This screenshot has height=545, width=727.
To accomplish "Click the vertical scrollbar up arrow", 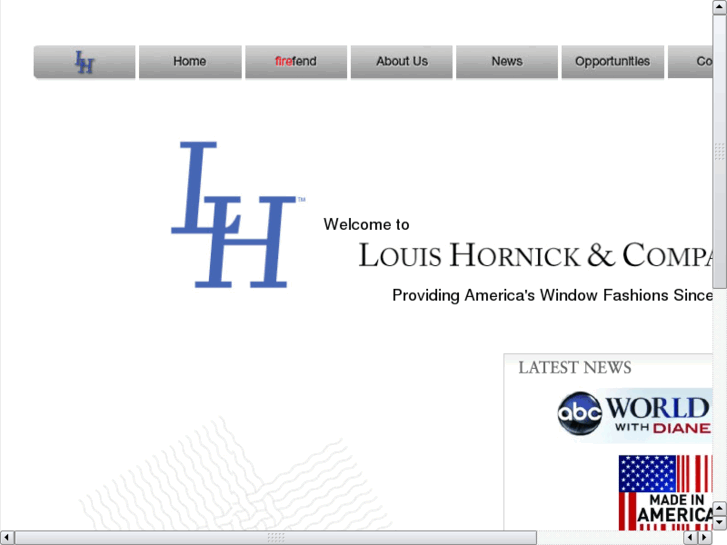I will 720,7.
